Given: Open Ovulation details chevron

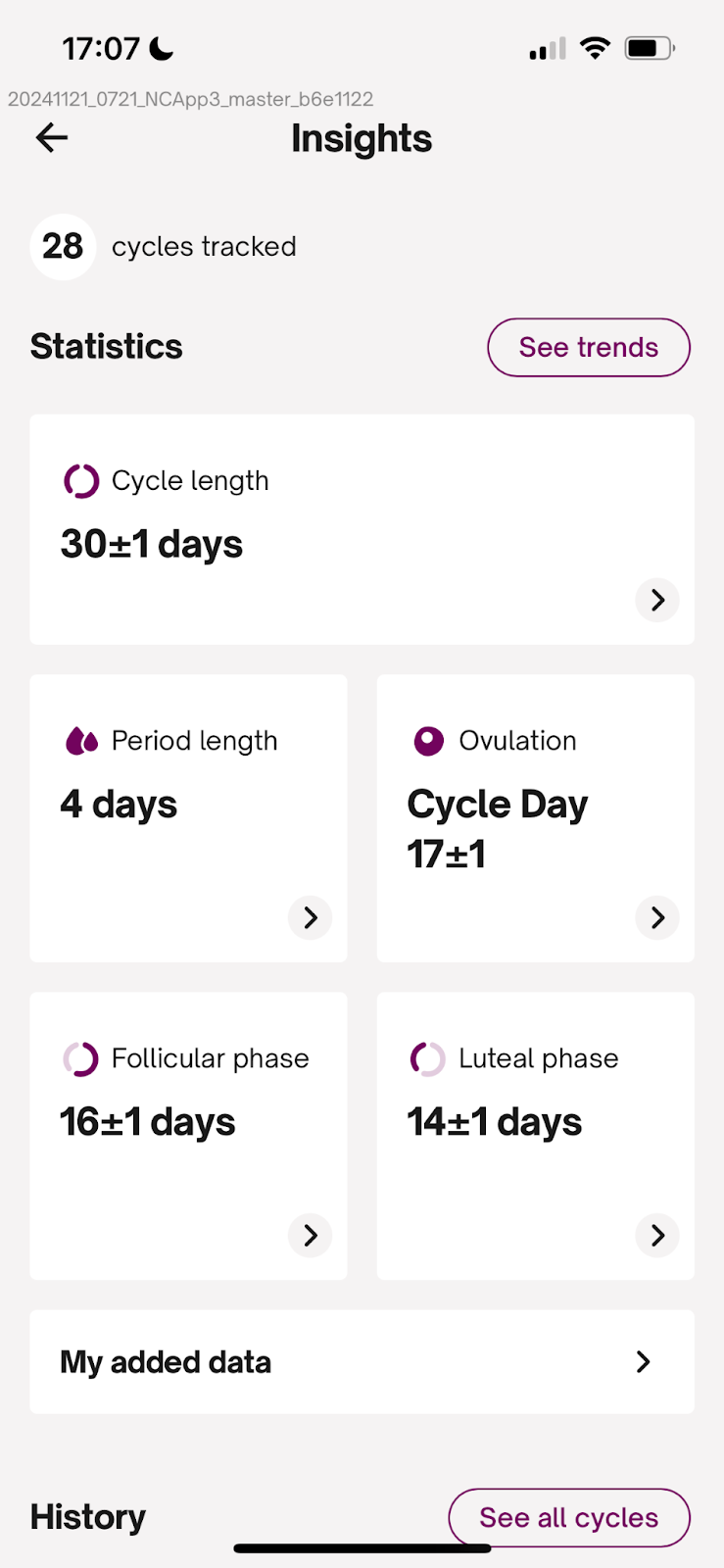Looking at the screenshot, I should point(657,917).
